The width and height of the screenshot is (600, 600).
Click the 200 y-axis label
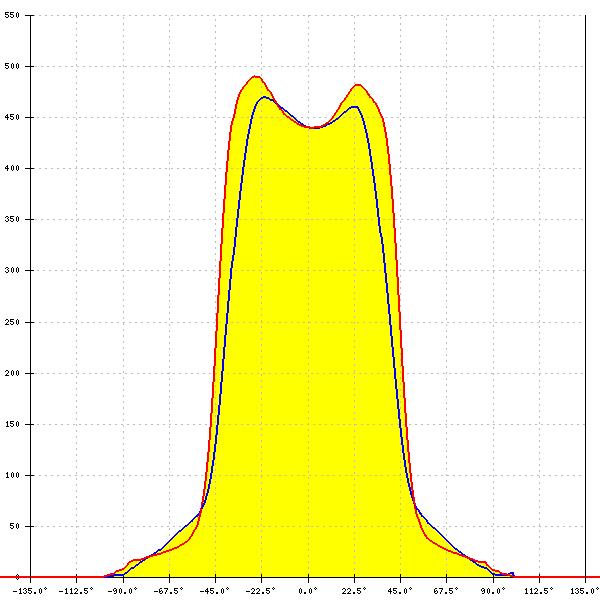(x=12, y=373)
